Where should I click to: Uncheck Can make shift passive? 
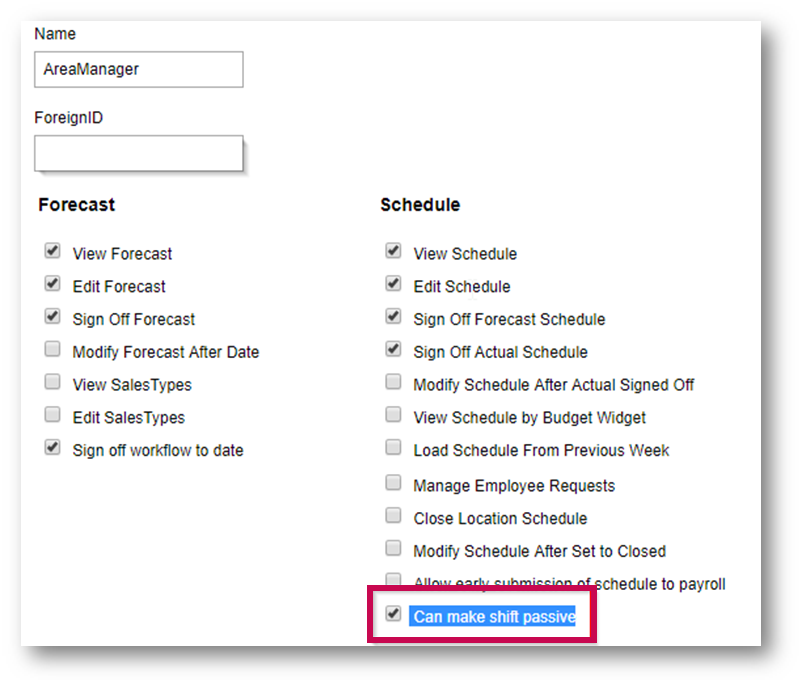pos(394,615)
